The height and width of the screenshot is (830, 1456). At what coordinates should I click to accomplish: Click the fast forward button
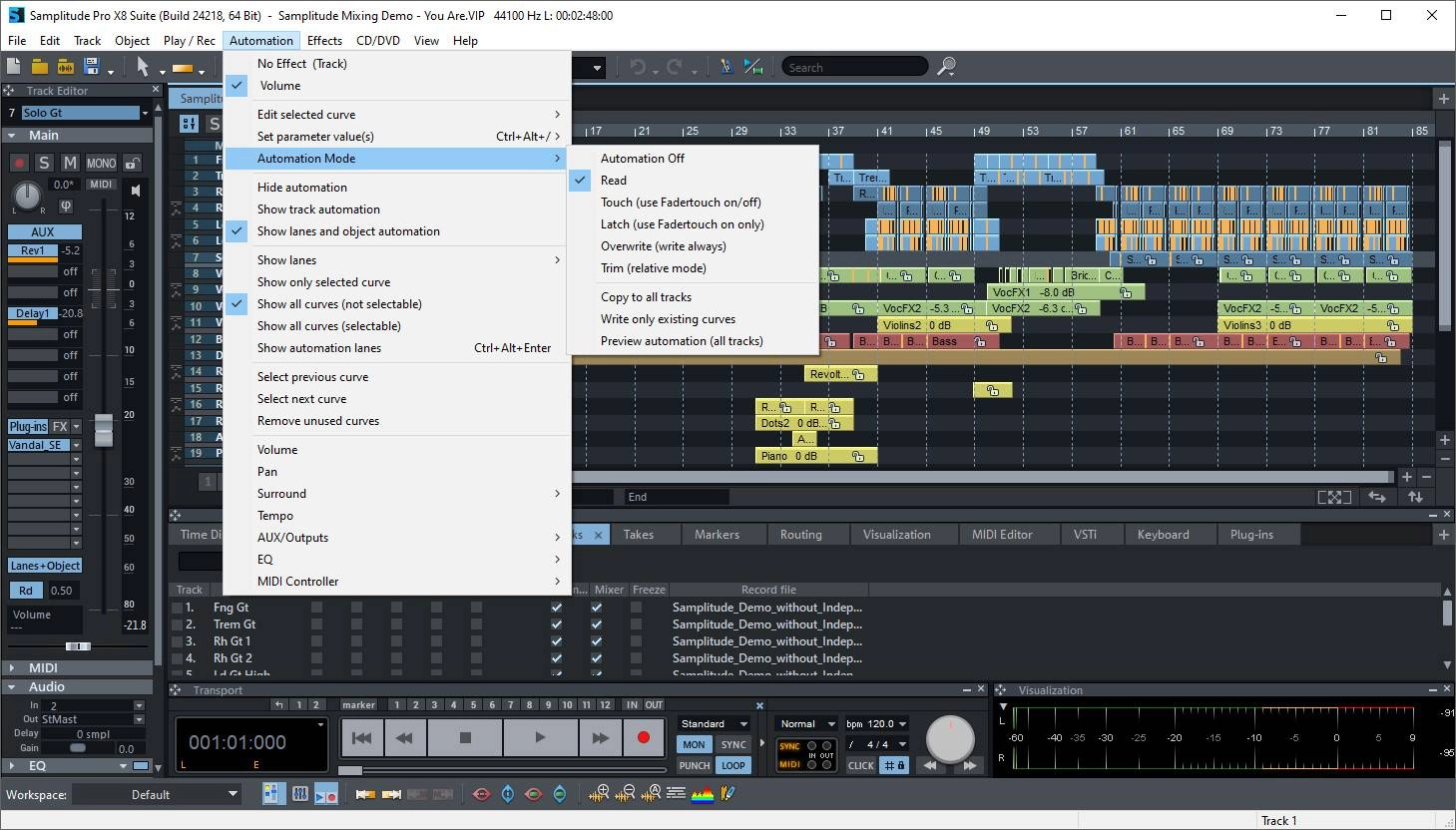click(x=600, y=738)
